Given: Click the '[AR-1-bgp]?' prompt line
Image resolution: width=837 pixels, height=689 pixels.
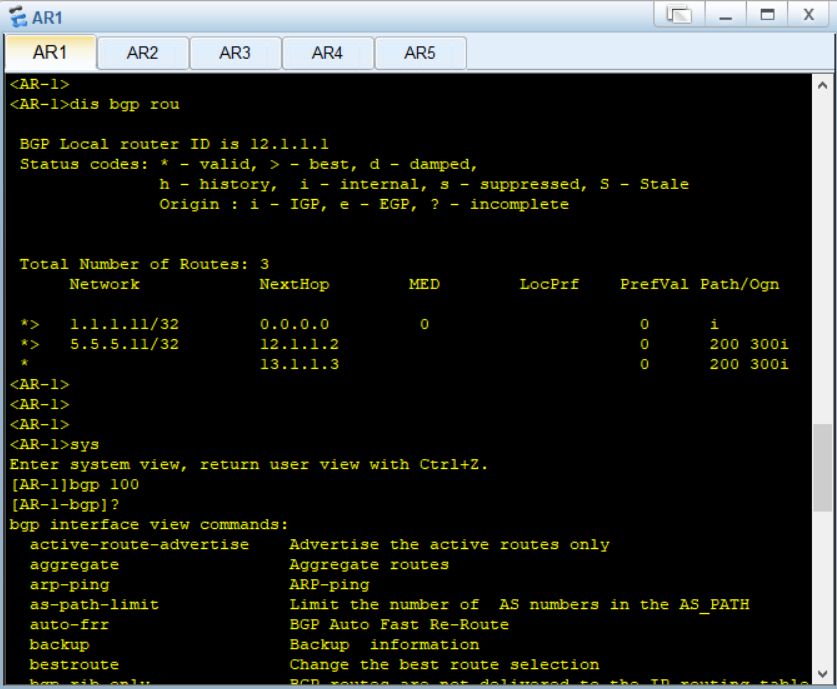Looking at the screenshot, I should pyautogui.click(x=65, y=504).
